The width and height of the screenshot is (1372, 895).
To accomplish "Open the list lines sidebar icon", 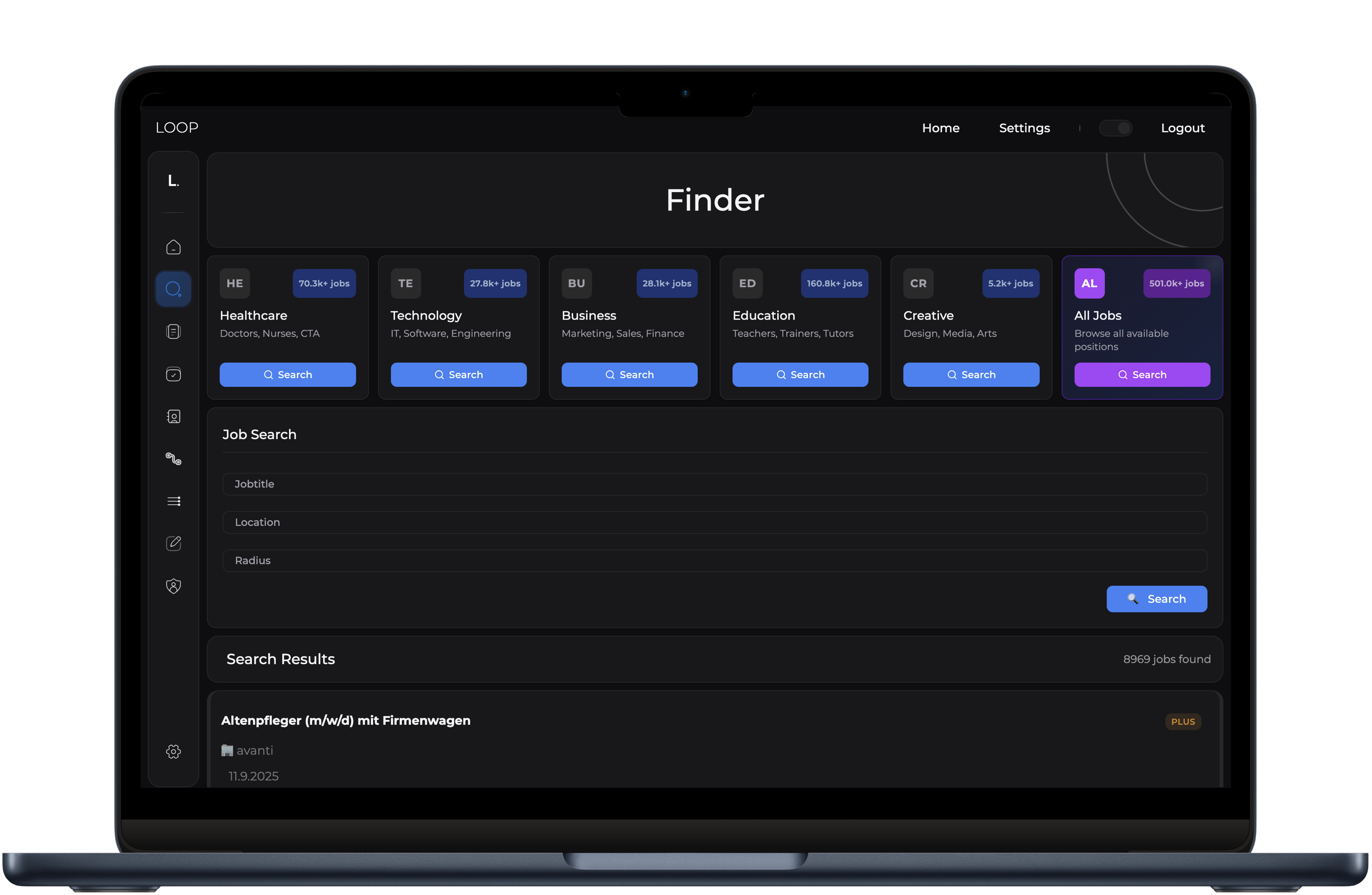I will (173, 501).
